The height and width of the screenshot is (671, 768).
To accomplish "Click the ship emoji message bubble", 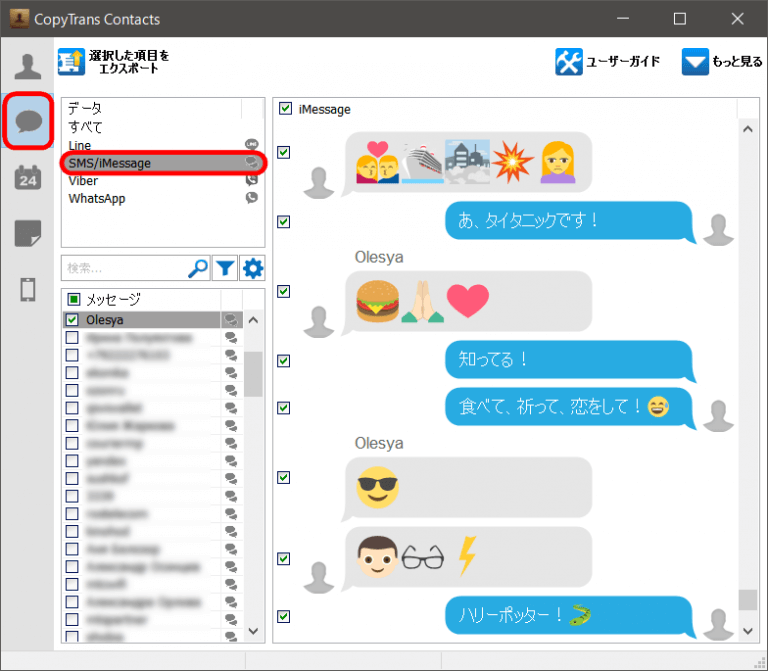I will (x=468, y=163).
